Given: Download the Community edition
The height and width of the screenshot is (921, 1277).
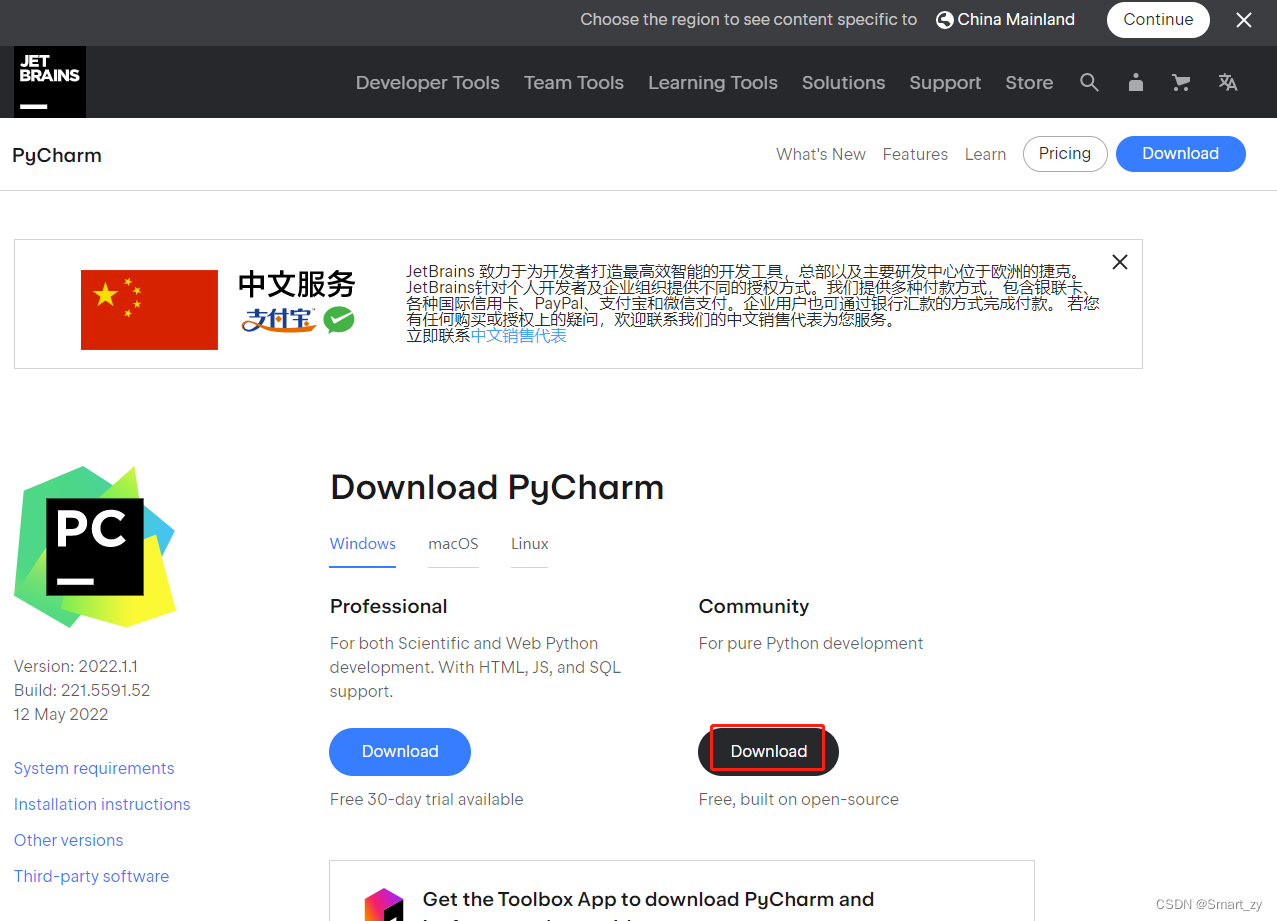Looking at the screenshot, I should [767, 751].
